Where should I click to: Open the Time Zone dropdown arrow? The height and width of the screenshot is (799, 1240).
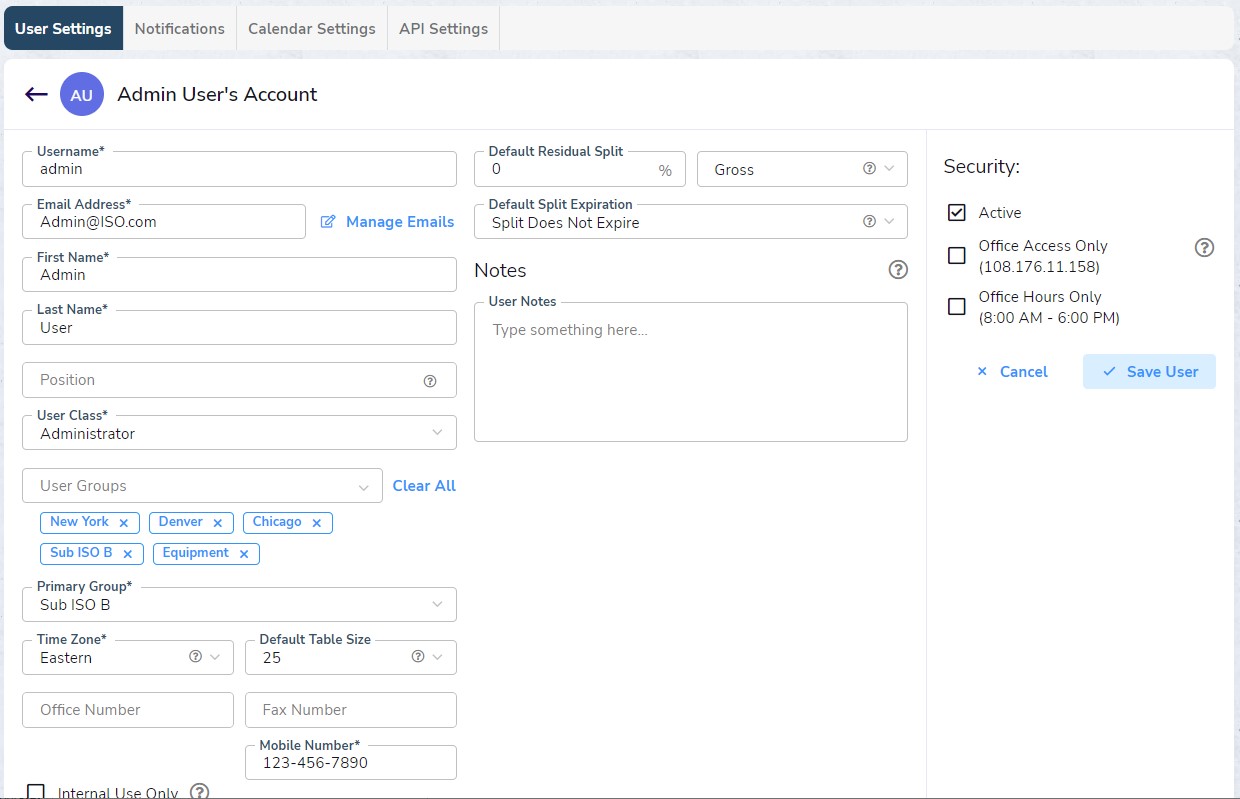(214, 657)
